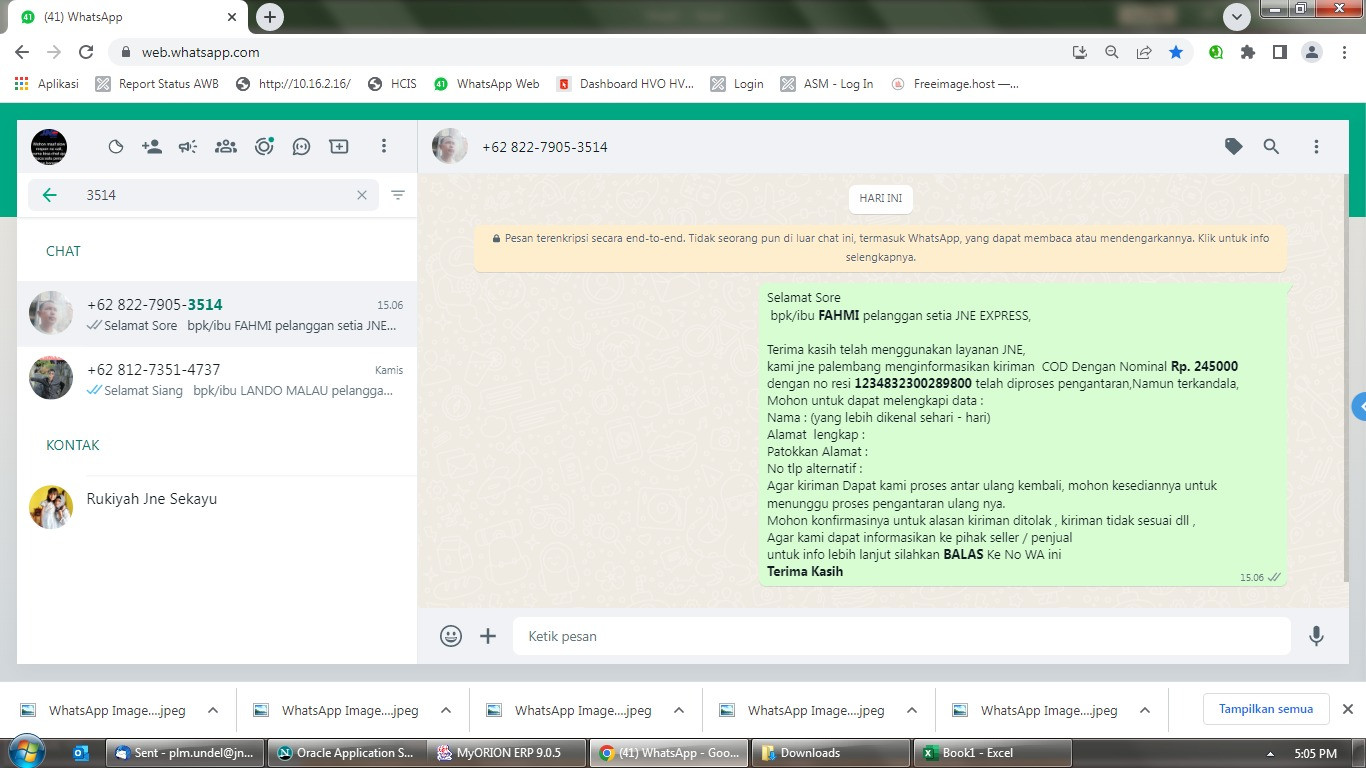Start a new chat with the plus-box icon

pos(339,147)
